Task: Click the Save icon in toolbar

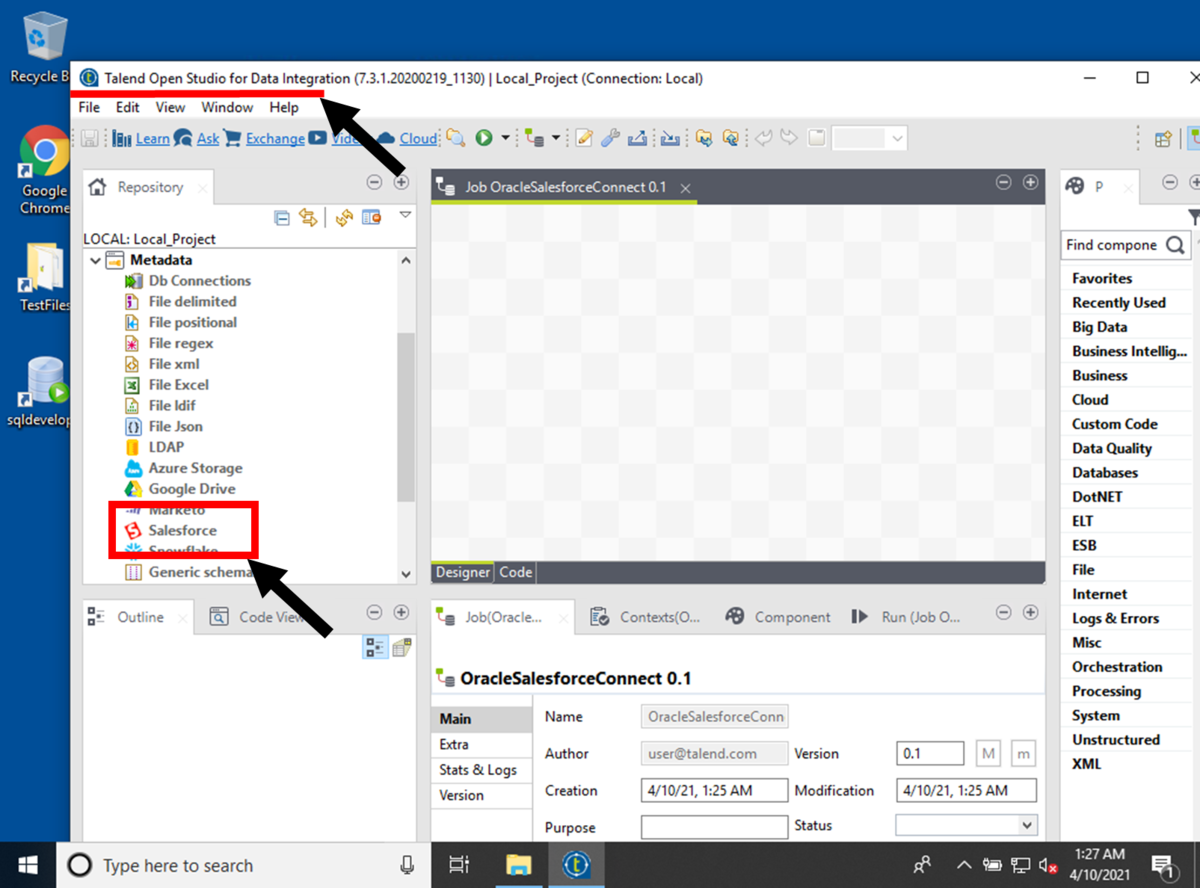Action: (90, 138)
